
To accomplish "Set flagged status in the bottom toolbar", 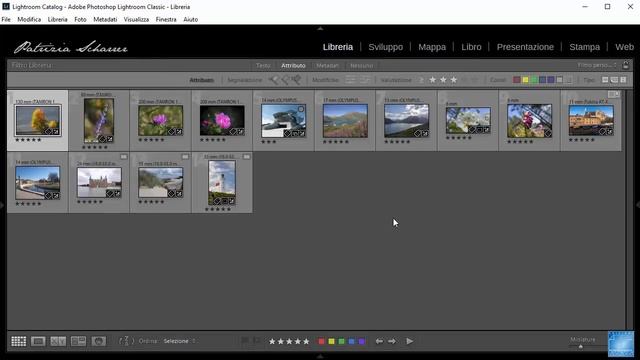I will tap(245, 340).
